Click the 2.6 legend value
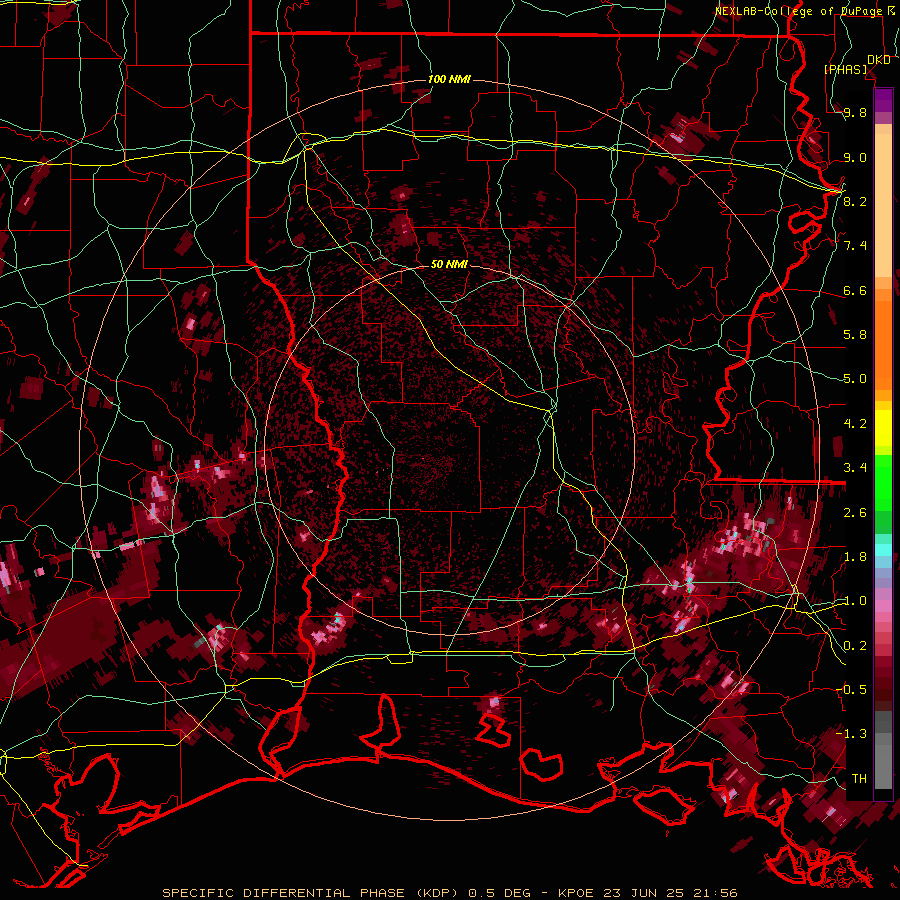 [x=855, y=513]
